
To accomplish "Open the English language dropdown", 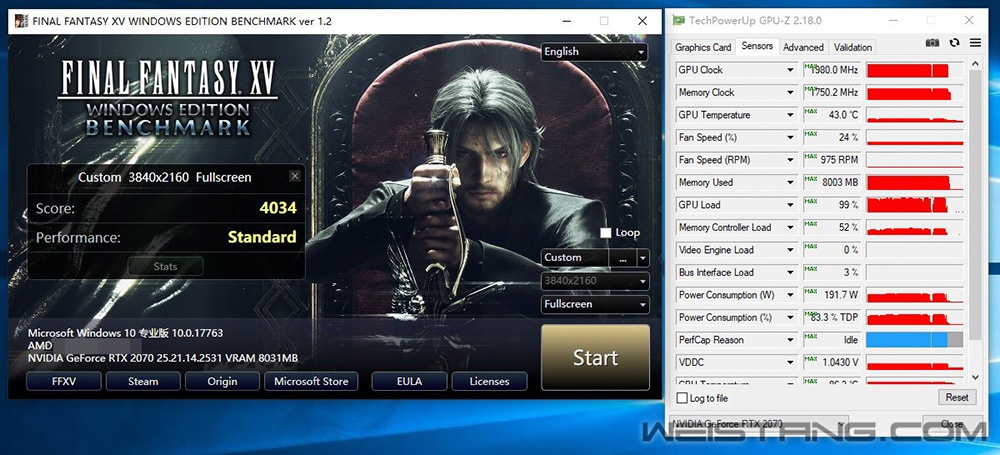I will tap(594, 52).
